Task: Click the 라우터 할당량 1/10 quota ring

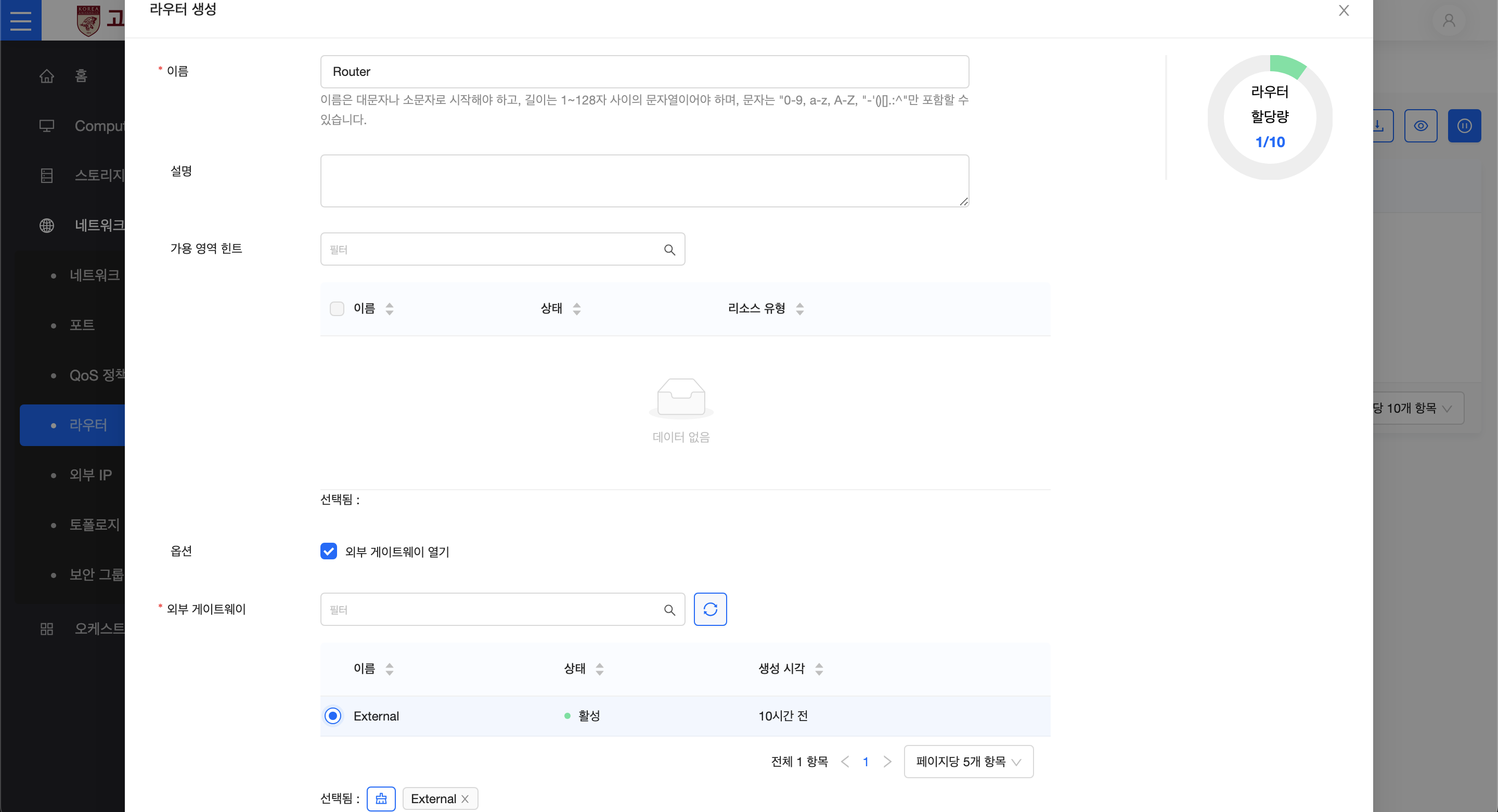Action: tap(1270, 117)
